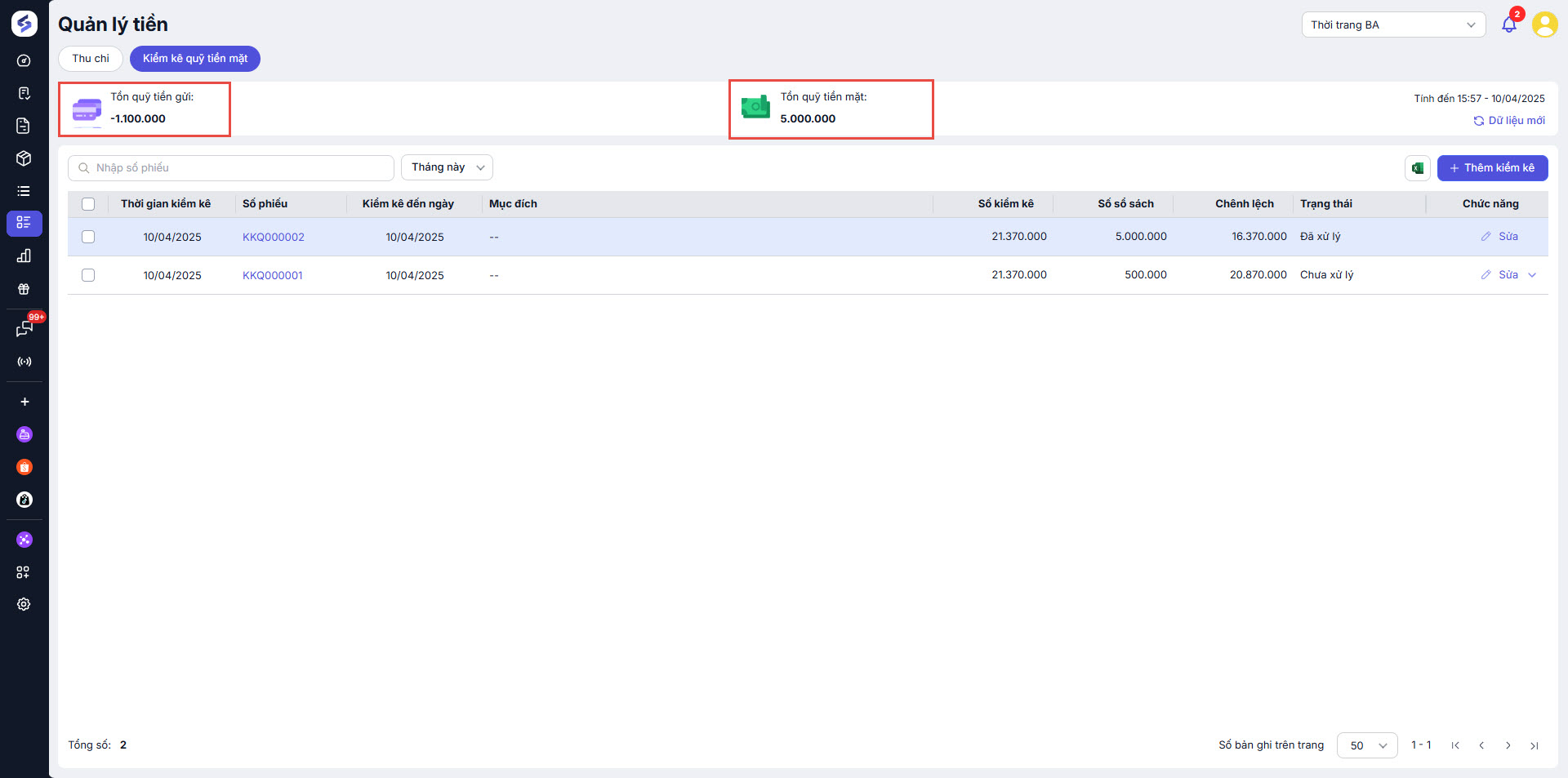The image size is (1568, 778).
Task: Click the Thêm kiểm kê button
Action: click(x=1492, y=168)
